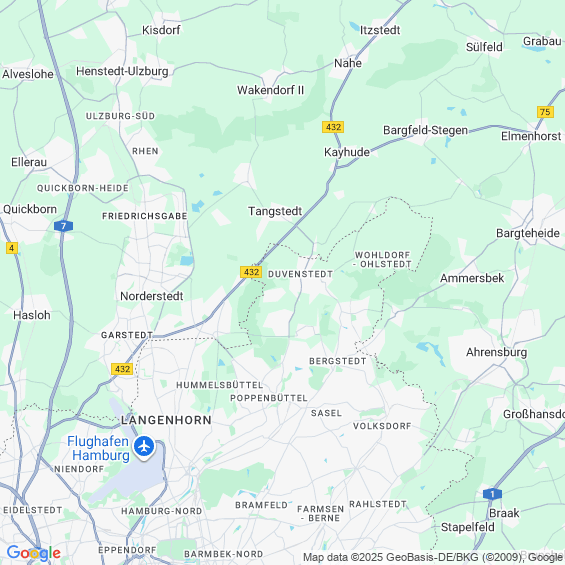Click the route 75 shield near Elmenhorst
Viewport: 565px width, 565px height.
tap(545, 112)
